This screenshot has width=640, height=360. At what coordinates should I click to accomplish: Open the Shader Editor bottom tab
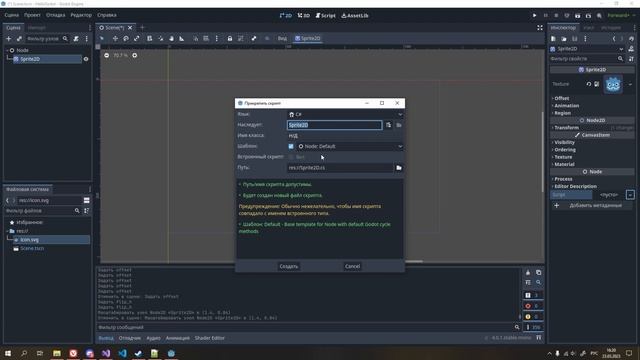tap(209, 338)
